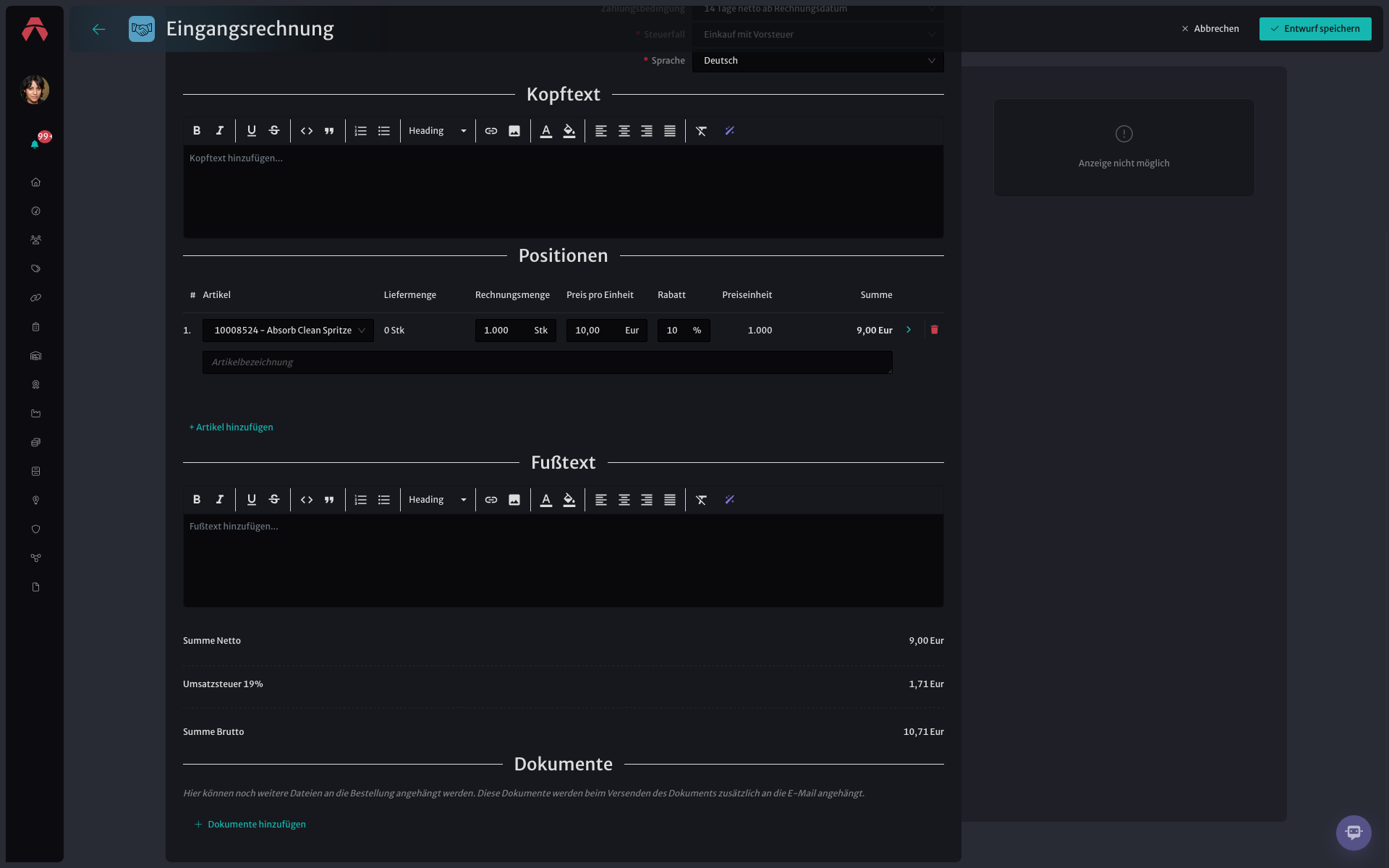Toggle bold in Kopftext editor

point(197,131)
